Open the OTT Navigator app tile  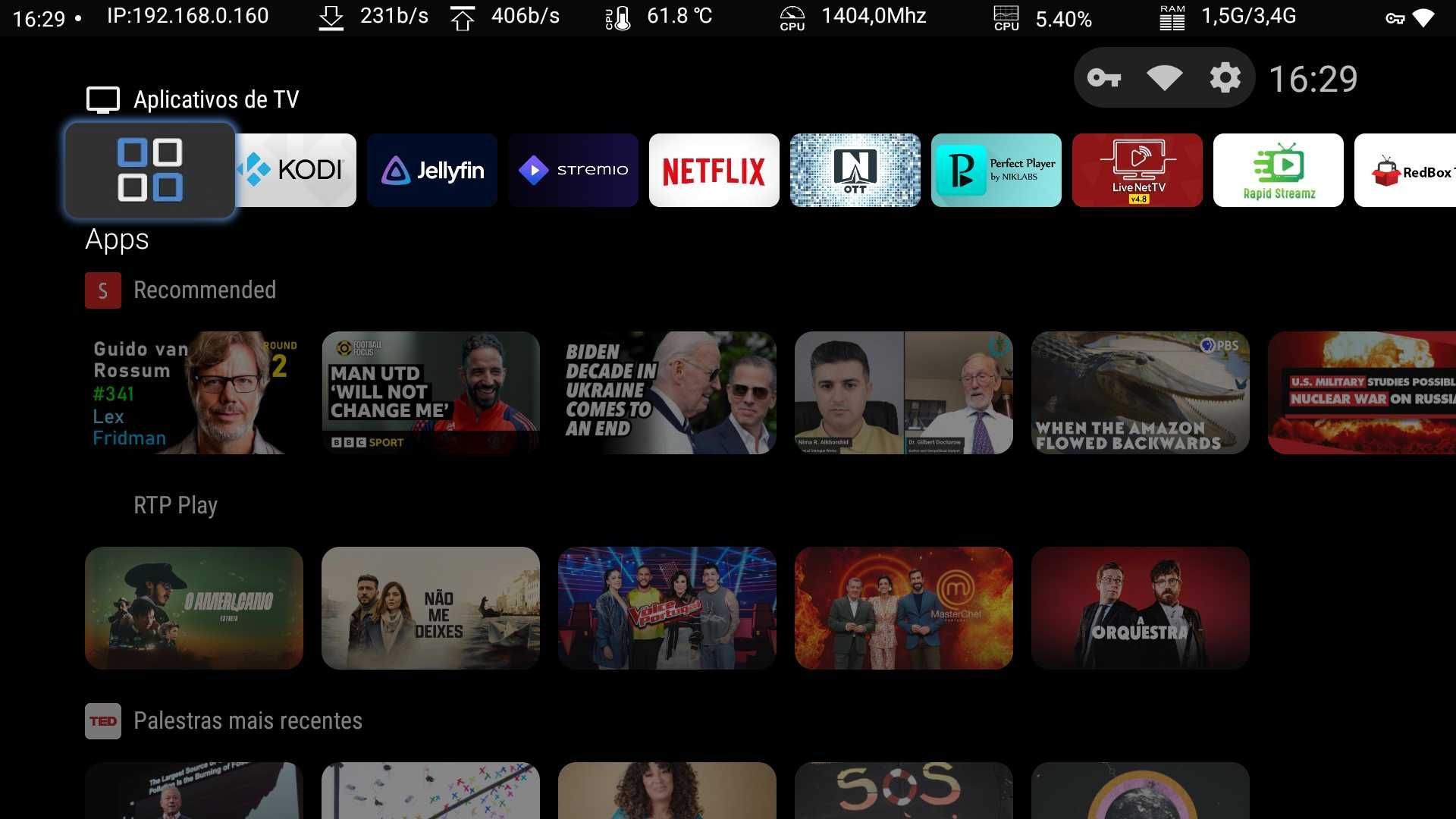(855, 171)
